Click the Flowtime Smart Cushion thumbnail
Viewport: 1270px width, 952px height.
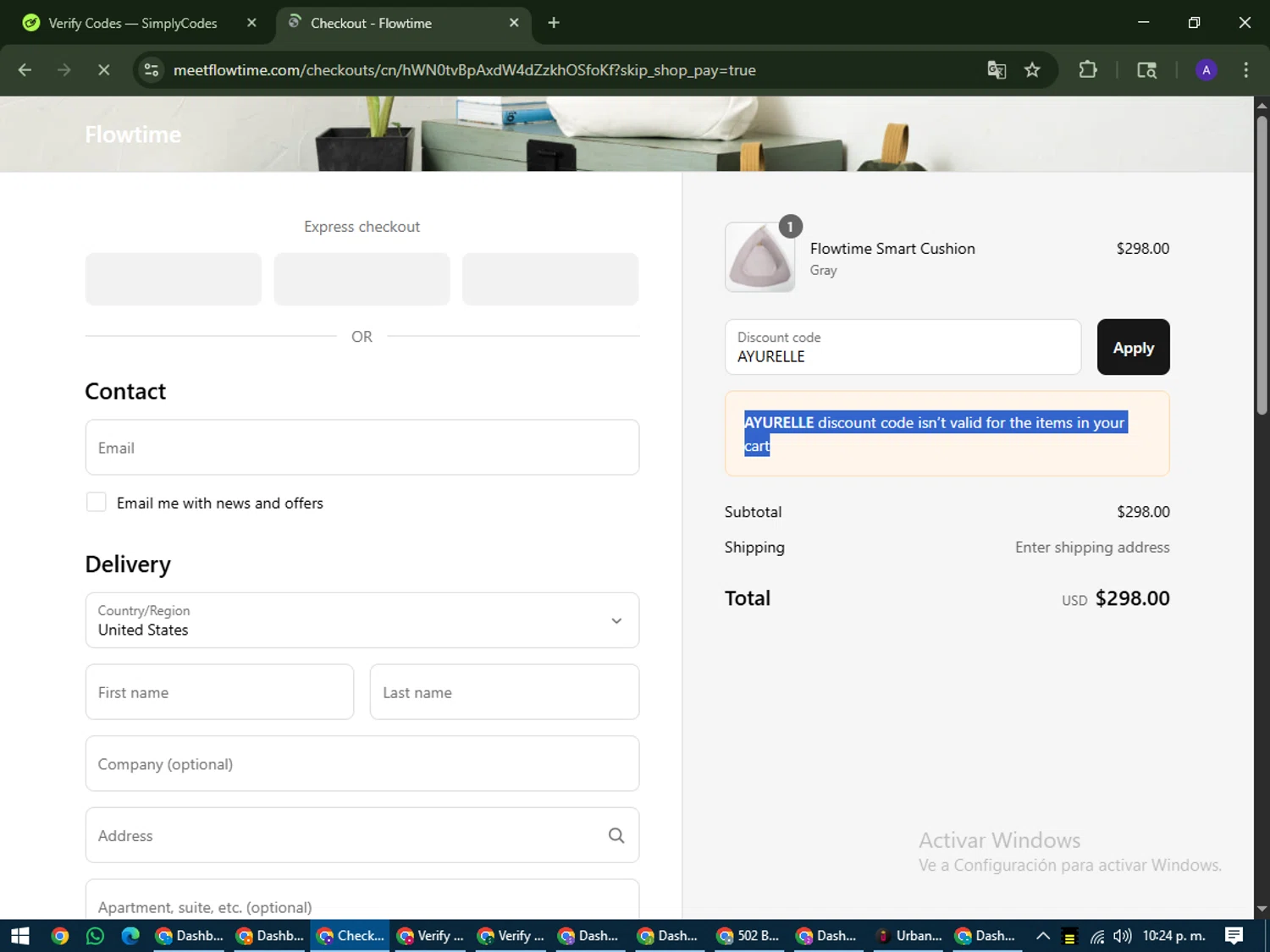coord(760,257)
